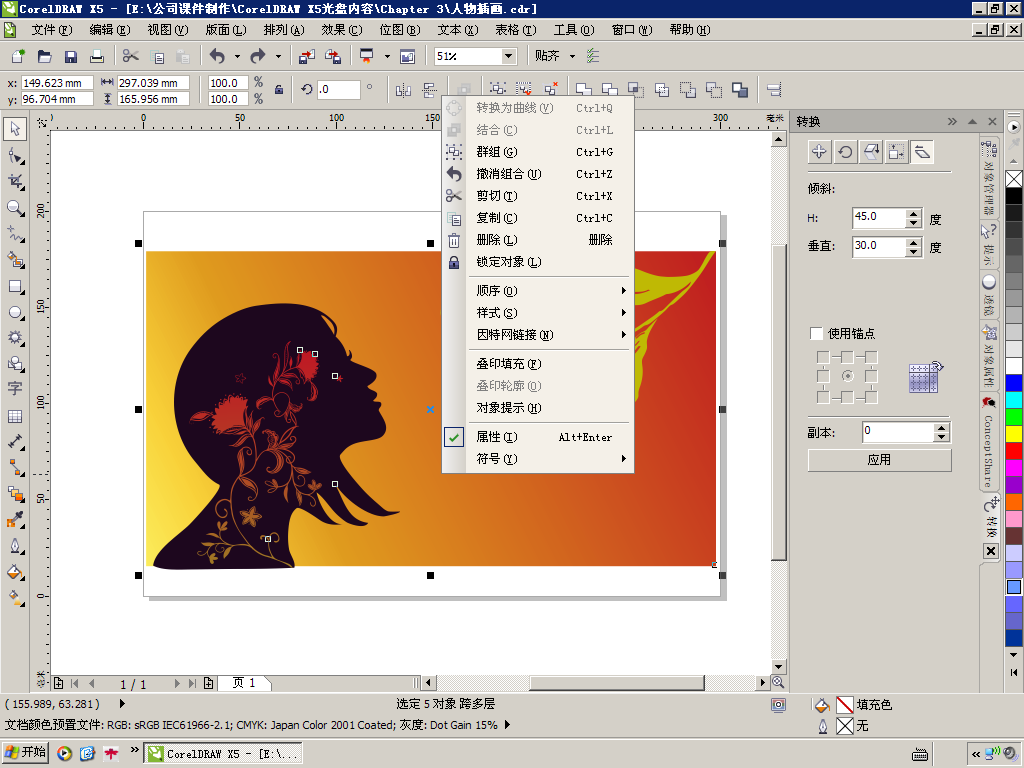This screenshot has width=1024, height=768.
Task: Select the center anchor point radio
Action: 847,376
